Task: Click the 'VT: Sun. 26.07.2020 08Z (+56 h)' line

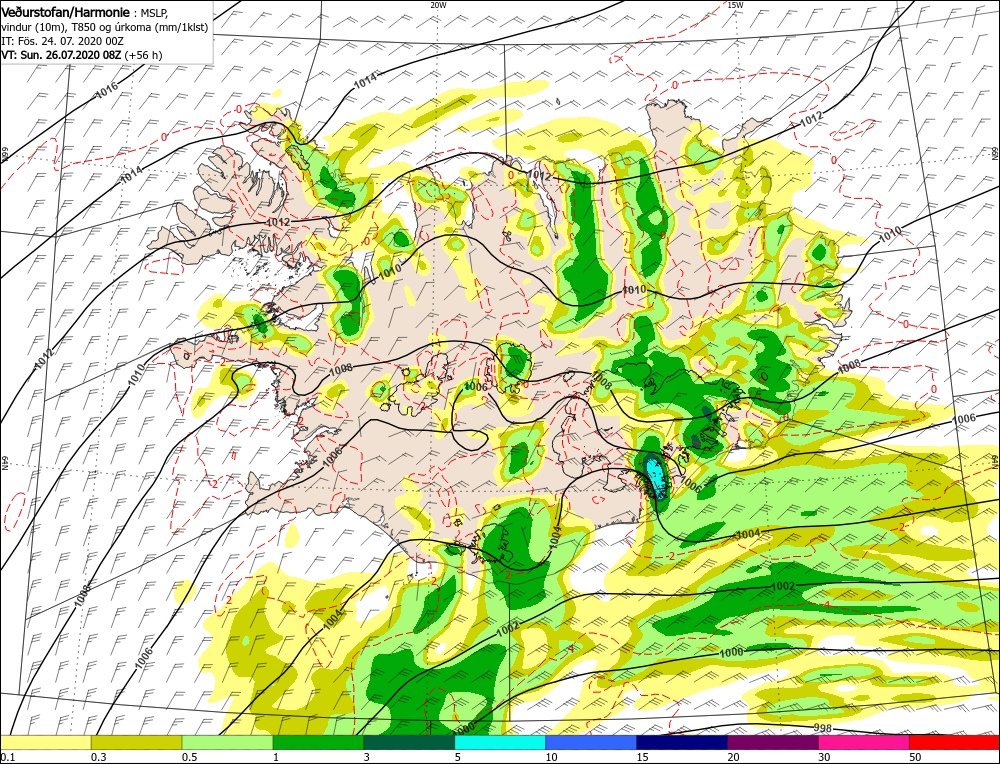Action: pyautogui.click(x=82, y=55)
